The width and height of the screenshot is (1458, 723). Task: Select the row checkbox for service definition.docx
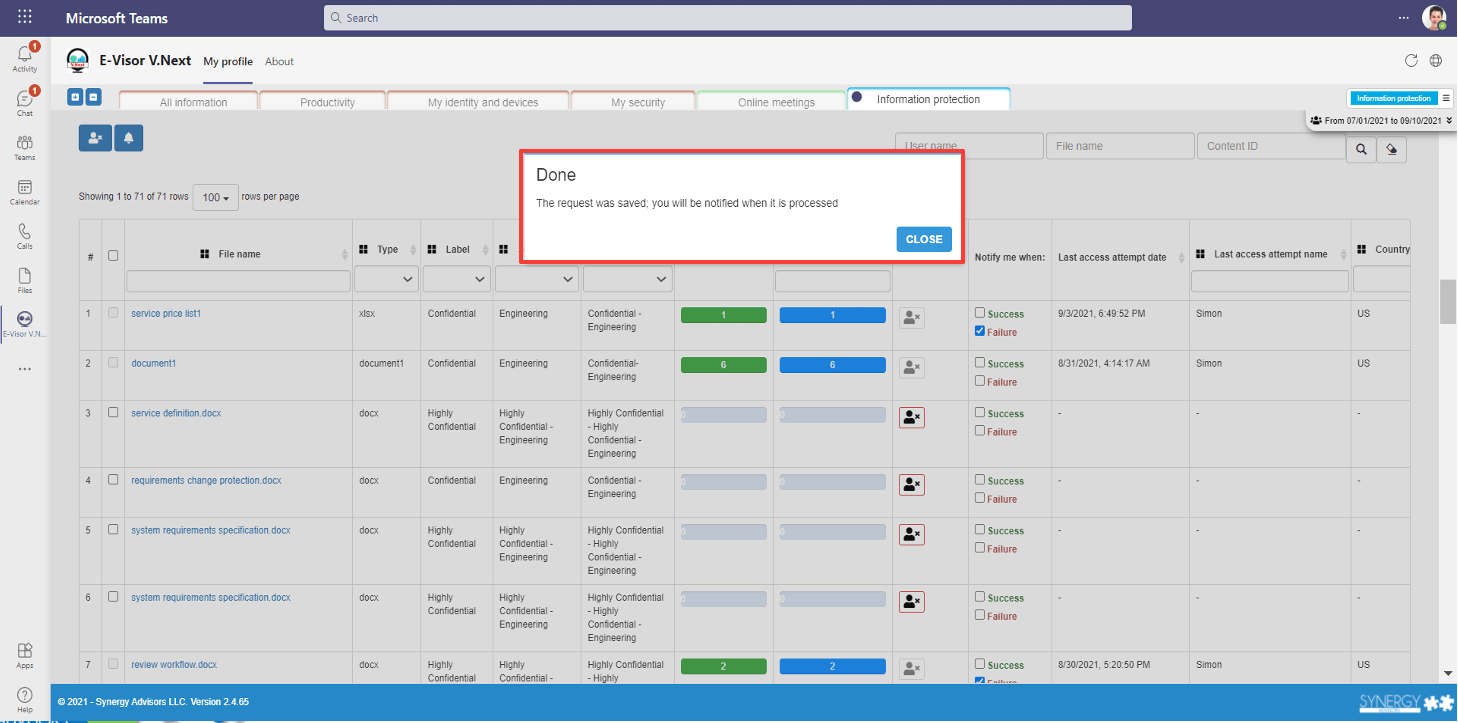(x=113, y=412)
